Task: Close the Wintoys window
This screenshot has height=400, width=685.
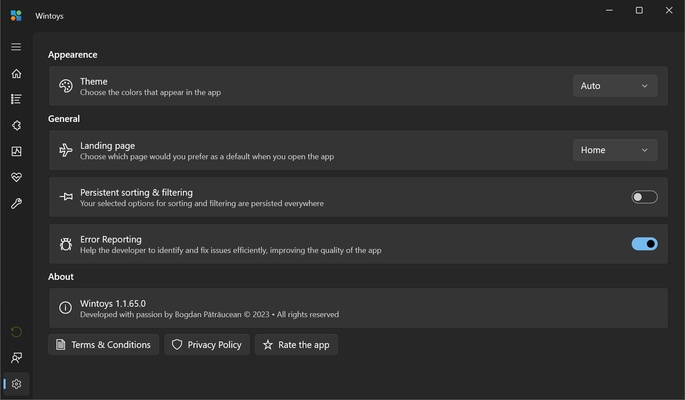Action: (669, 10)
